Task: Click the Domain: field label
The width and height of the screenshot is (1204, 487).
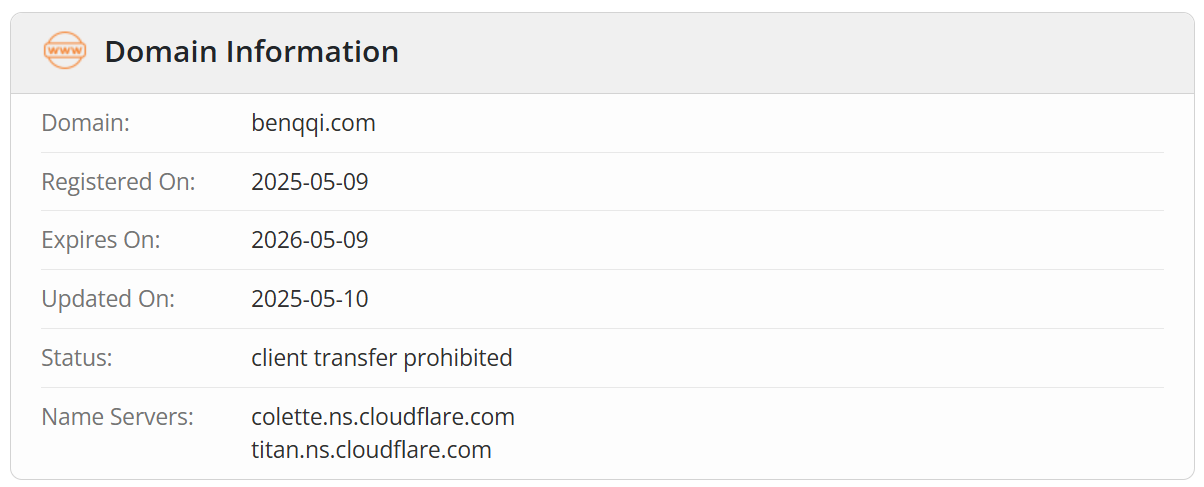Action: click(x=86, y=124)
